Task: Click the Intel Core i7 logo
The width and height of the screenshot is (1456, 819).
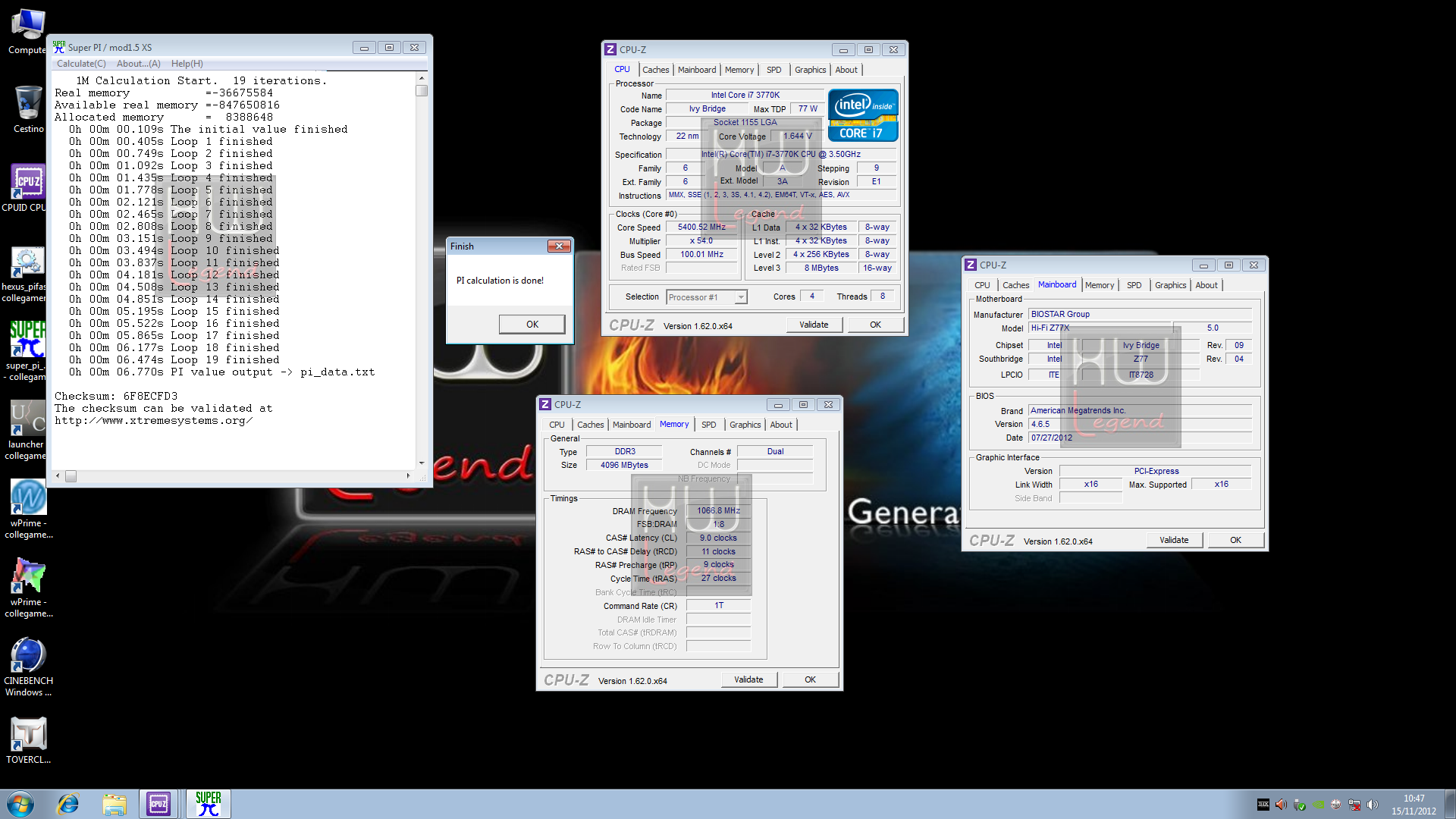Action: [863, 115]
